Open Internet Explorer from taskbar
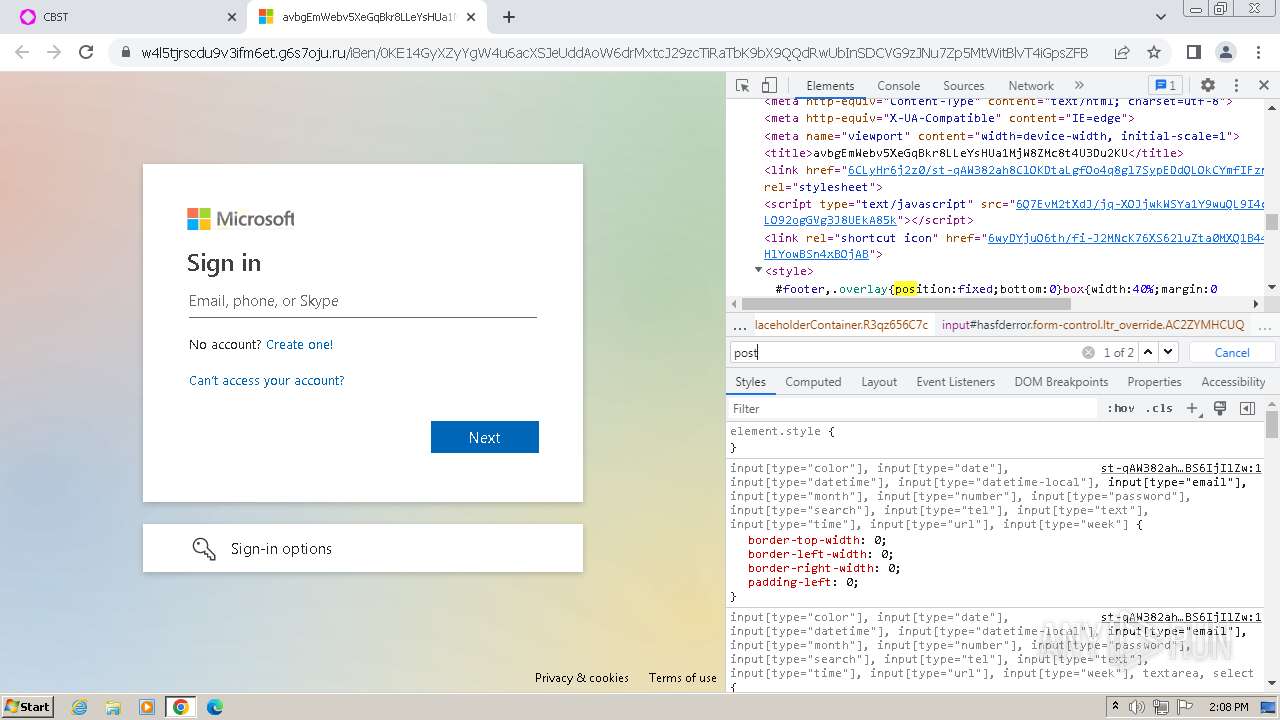Viewport: 1280px width, 720px height. pyautogui.click(x=79, y=707)
